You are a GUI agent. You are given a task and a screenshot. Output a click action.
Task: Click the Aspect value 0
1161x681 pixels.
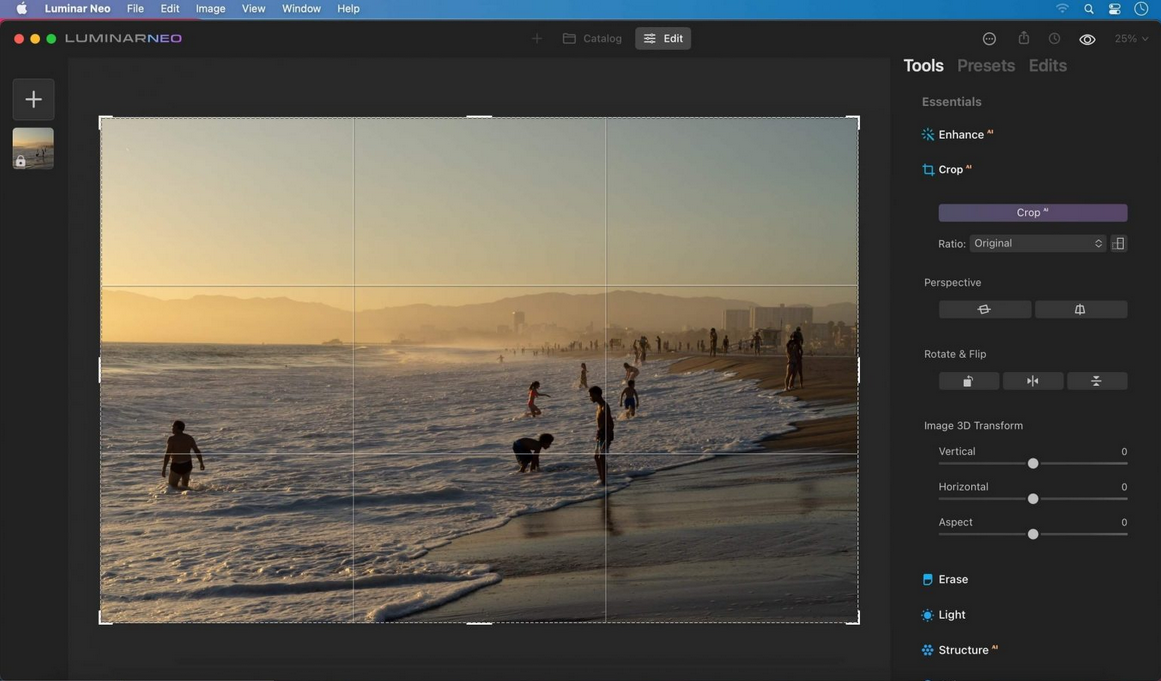1124,523
